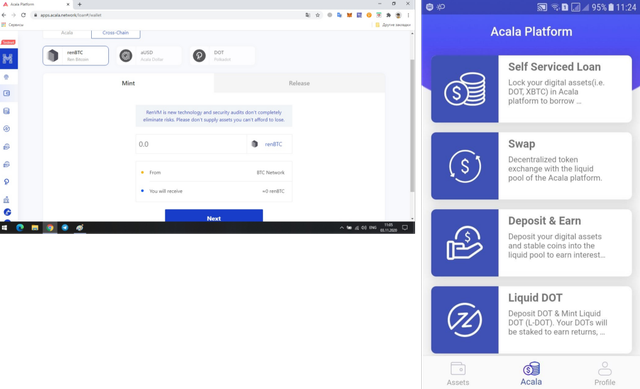Click the RenVM risk warning notice

[214, 116]
